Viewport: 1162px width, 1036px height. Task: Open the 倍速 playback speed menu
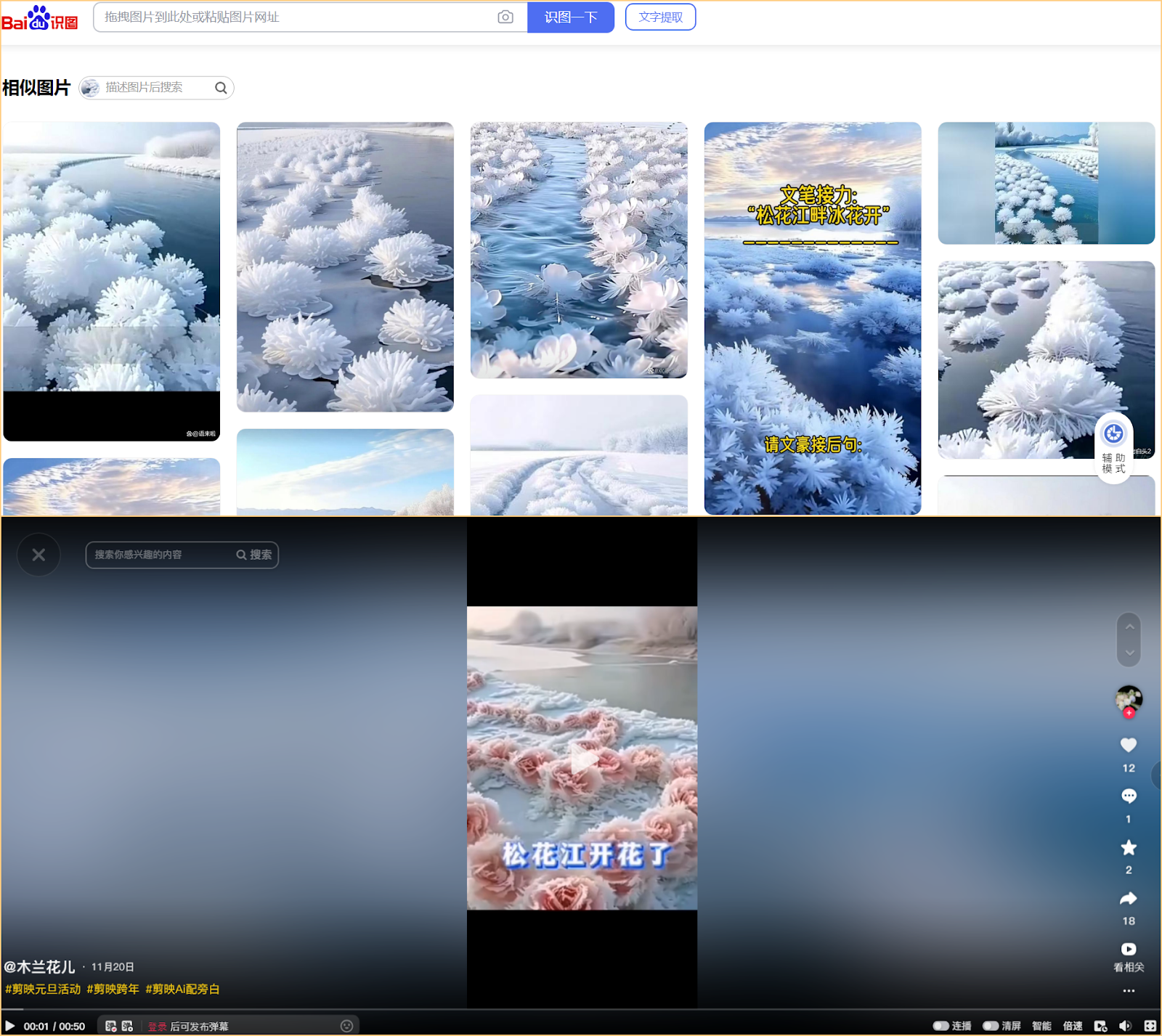pyautogui.click(x=1073, y=1026)
